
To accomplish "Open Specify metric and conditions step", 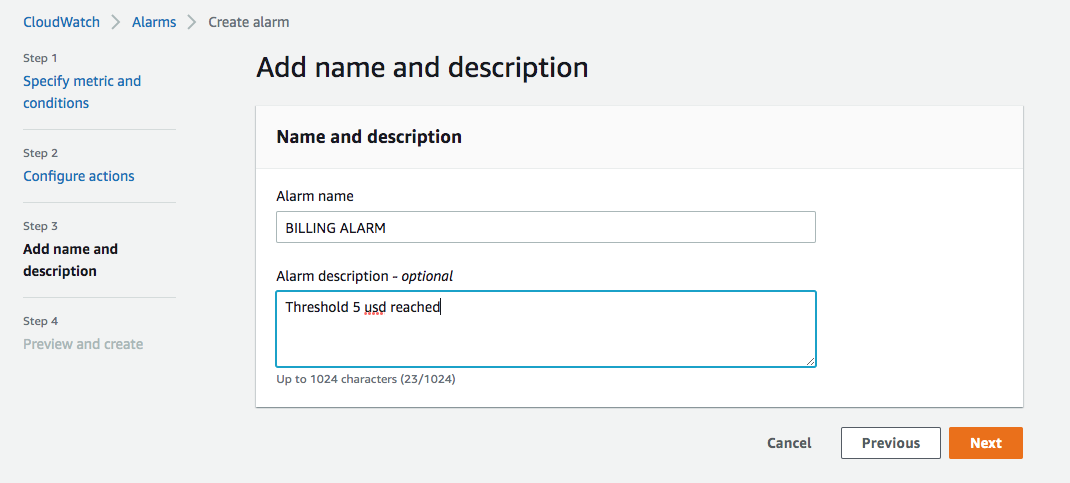I will (82, 92).
